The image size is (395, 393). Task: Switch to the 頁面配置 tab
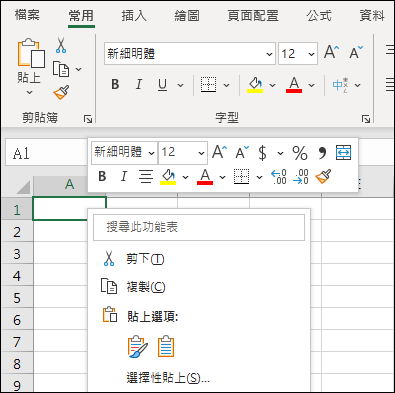pos(253,16)
